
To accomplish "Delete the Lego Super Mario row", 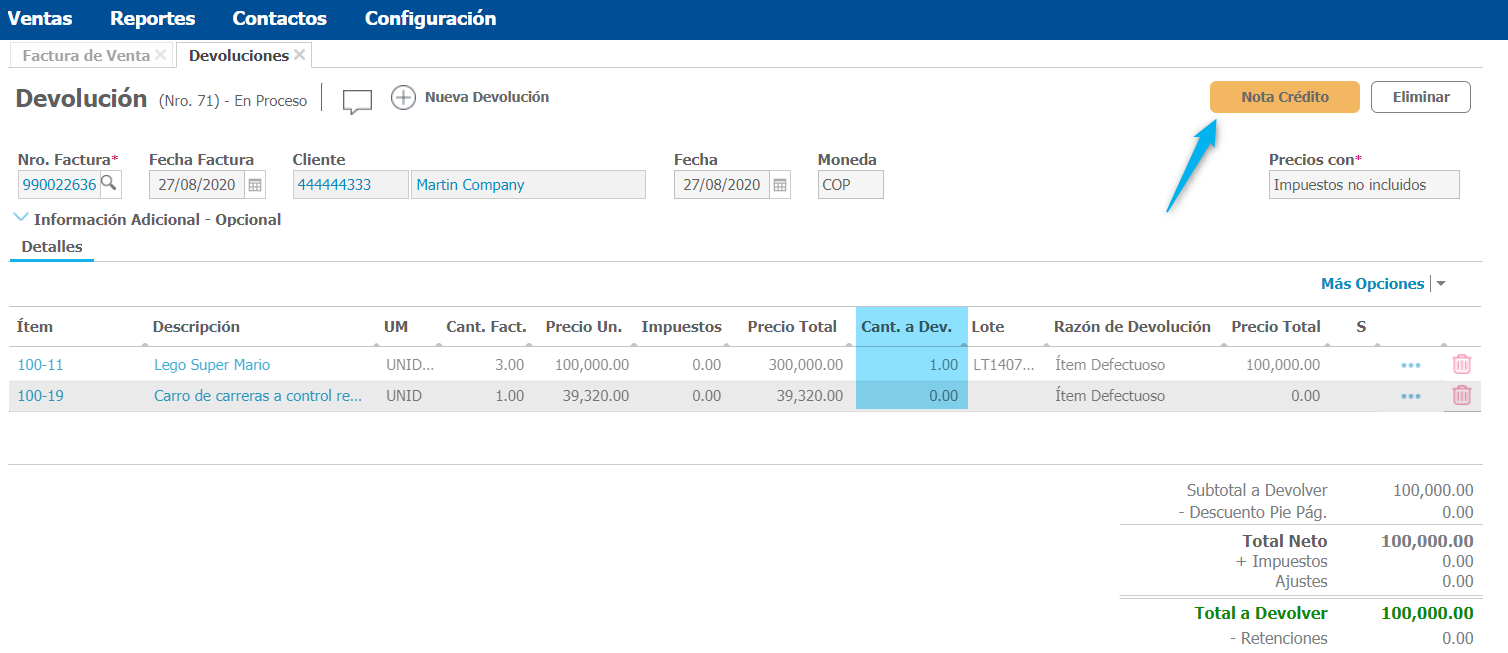I will coord(1461,365).
